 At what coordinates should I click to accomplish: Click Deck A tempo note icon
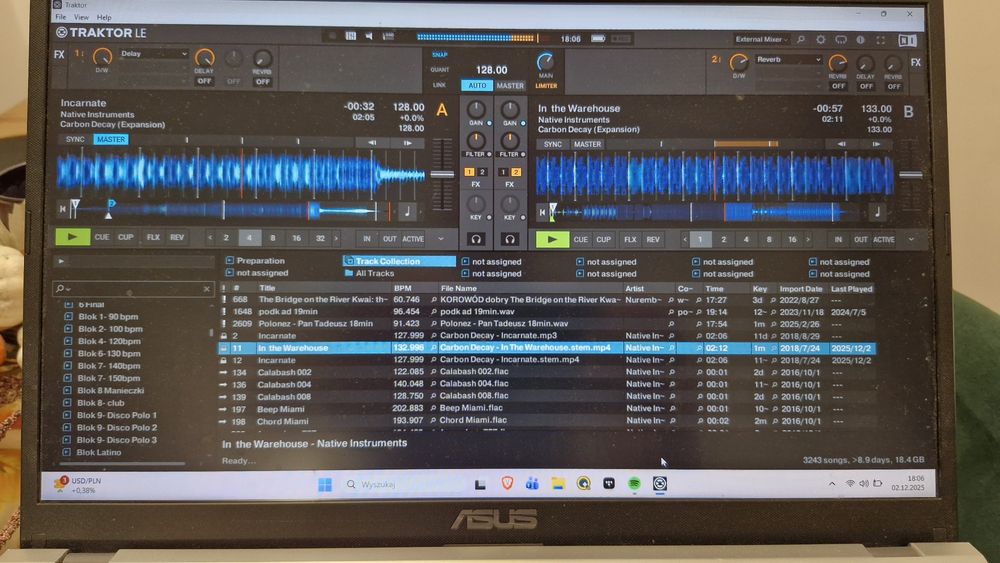tap(408, 210)
